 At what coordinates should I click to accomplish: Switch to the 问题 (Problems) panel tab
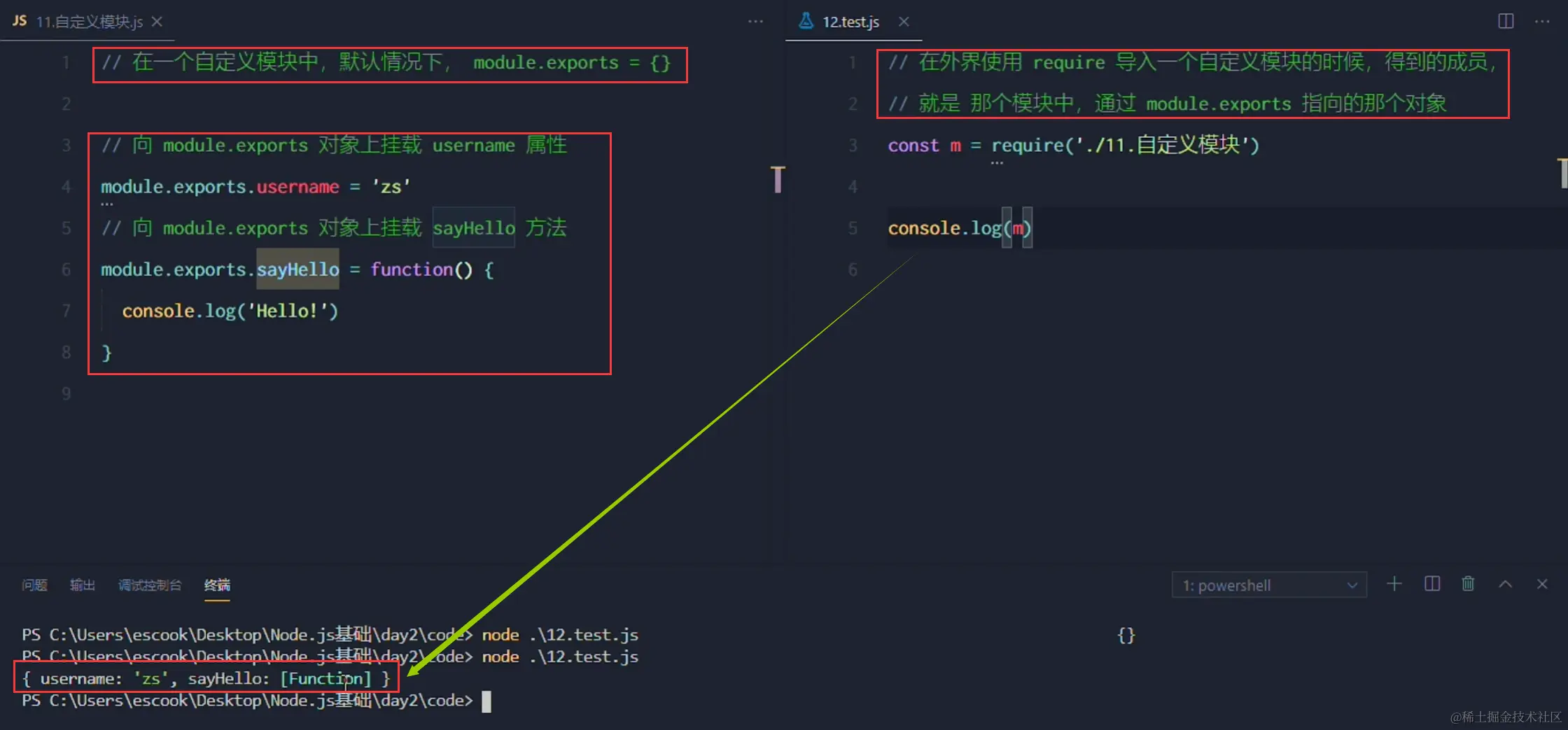[34, 584]
